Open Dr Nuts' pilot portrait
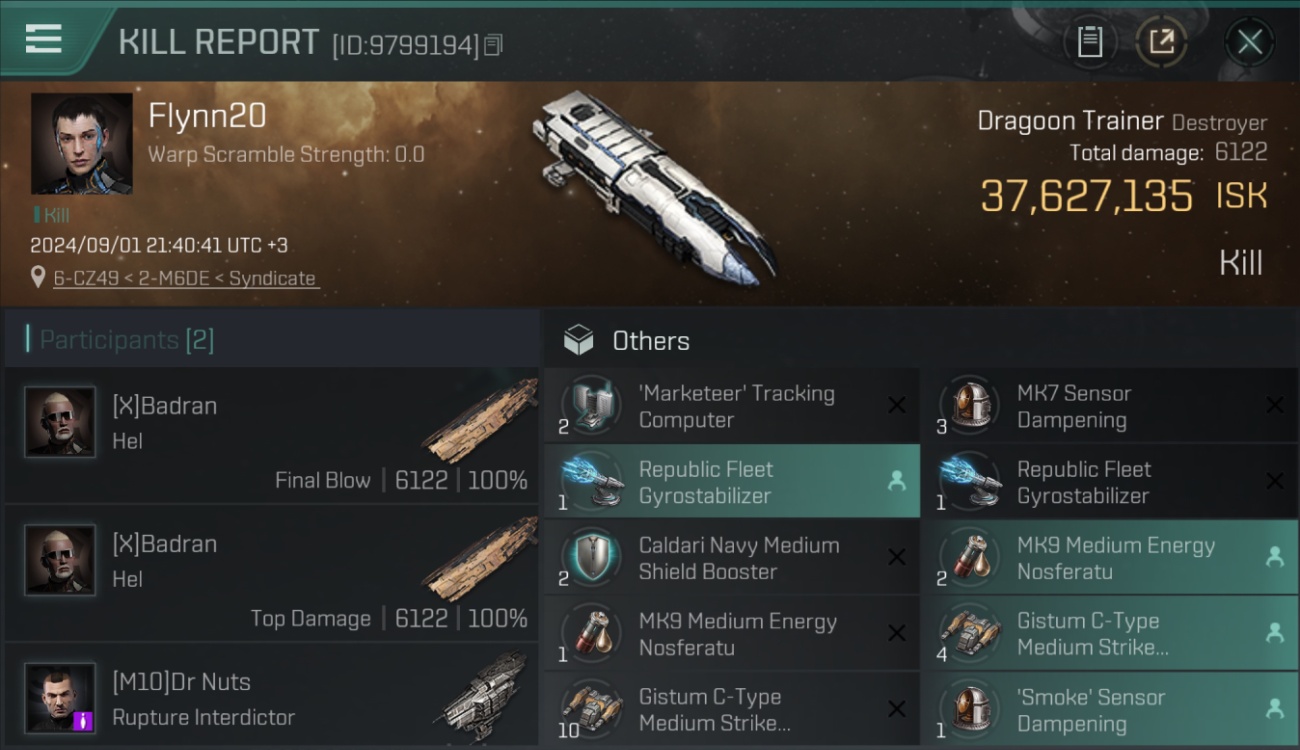Viewport: 1300px width, 750px height. coord(60,698)
